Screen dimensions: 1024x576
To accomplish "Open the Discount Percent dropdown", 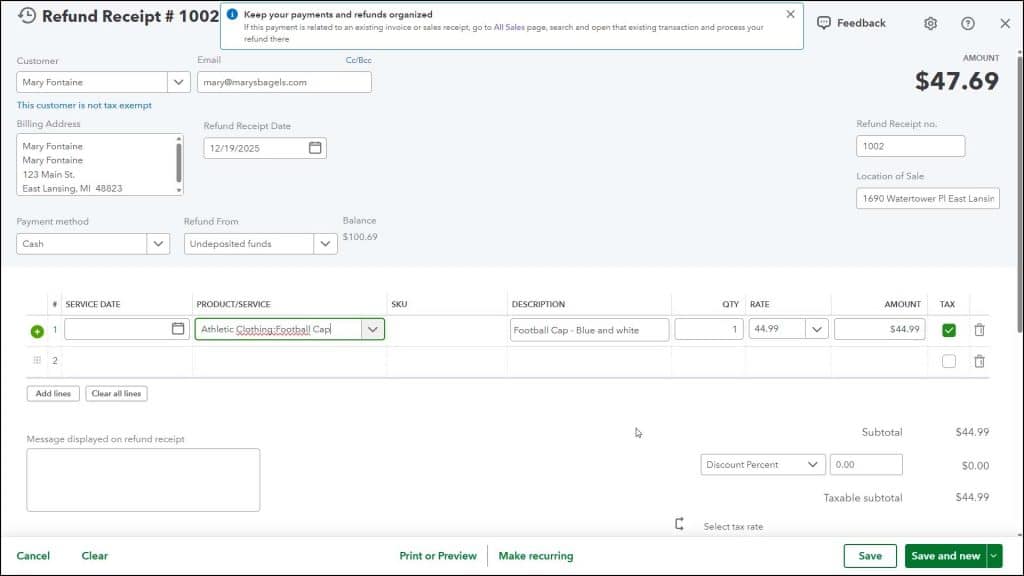I will (x=763, y=464).
